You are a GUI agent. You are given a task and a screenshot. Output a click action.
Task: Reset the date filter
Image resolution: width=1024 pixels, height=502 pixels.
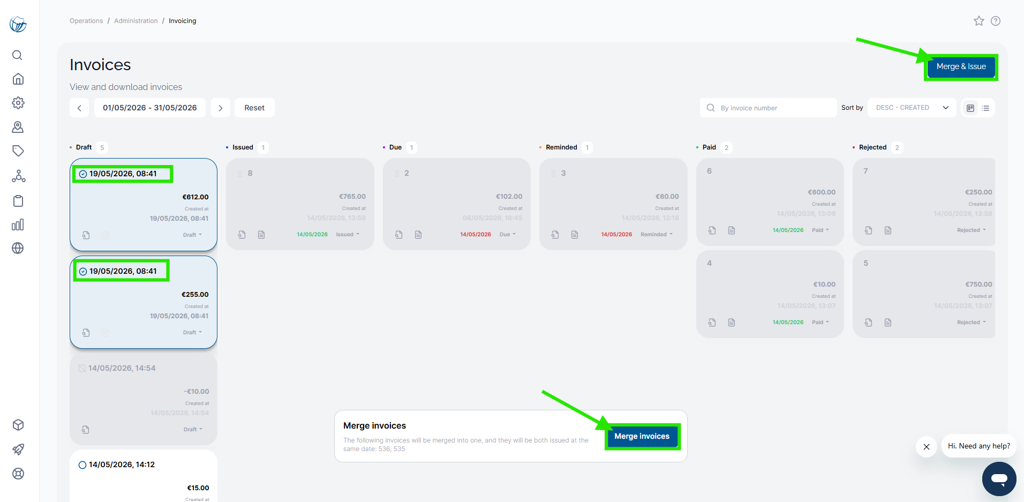[255, 108]
